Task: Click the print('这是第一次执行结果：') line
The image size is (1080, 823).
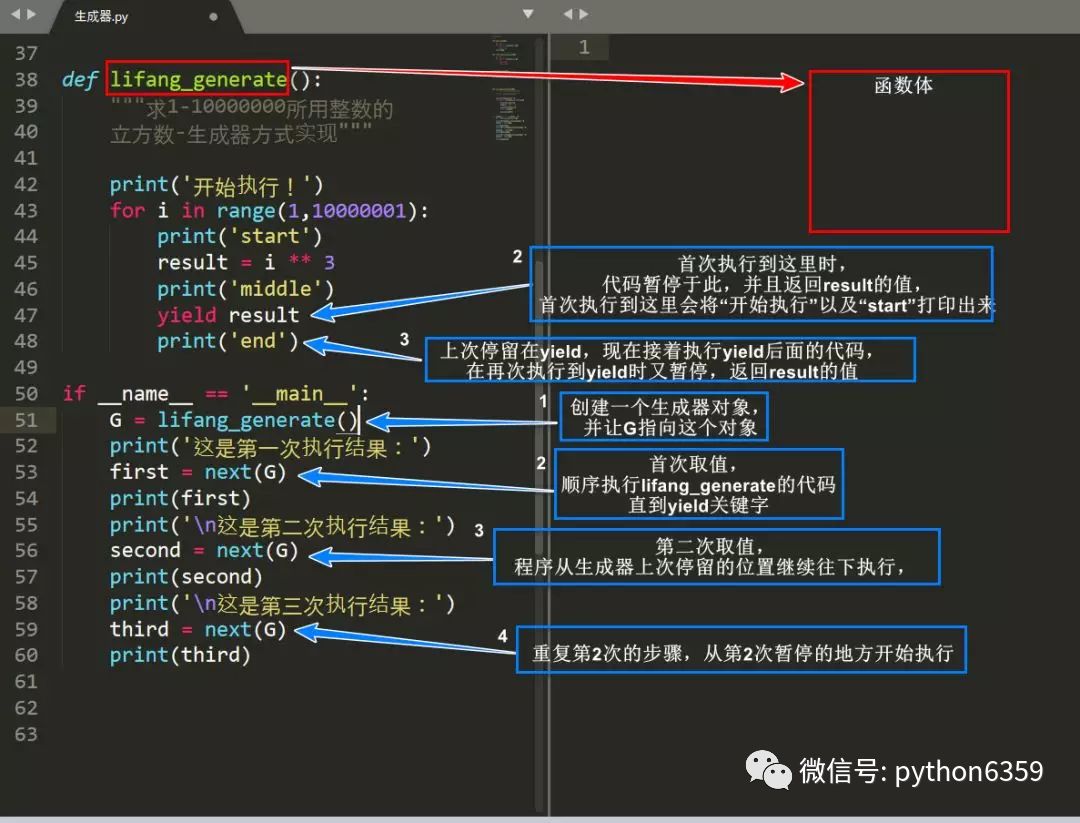Action: tap(270, 446)
